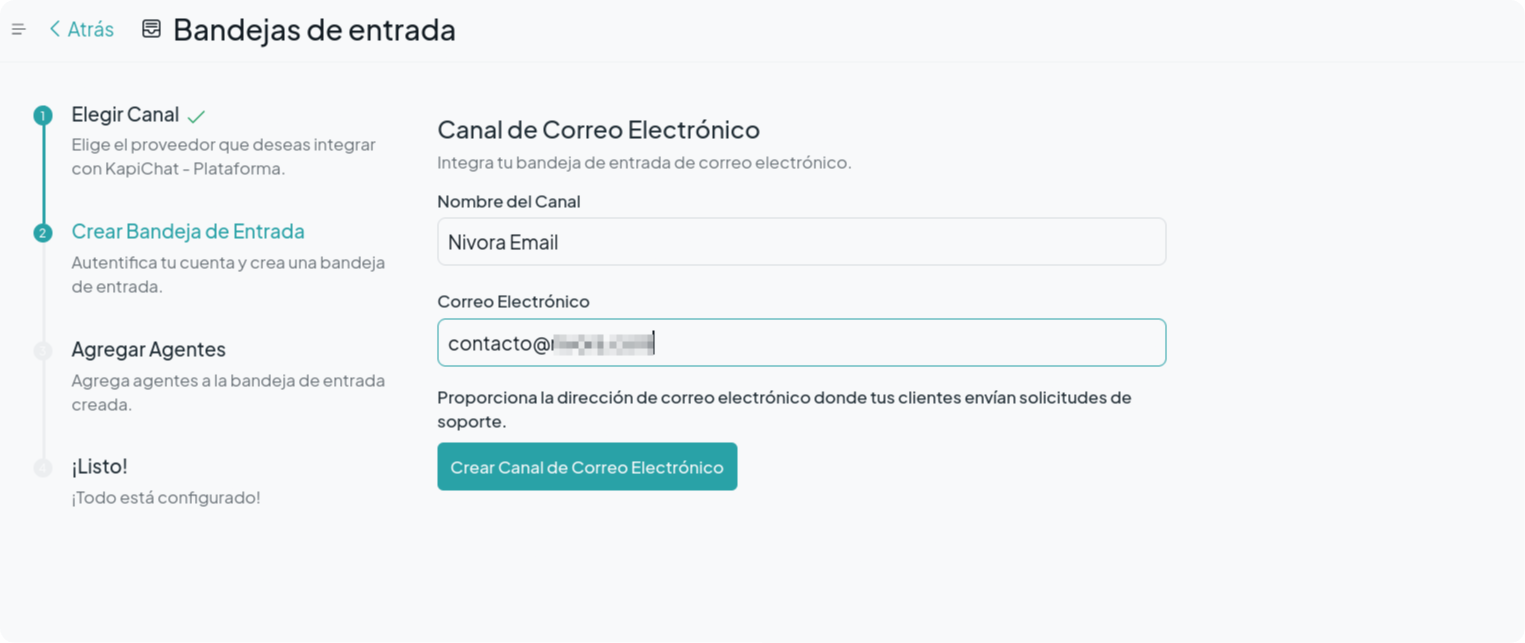Focus the Correo Electrónico input field
This screenshot has height=643, width=1525.
(802, 343)
